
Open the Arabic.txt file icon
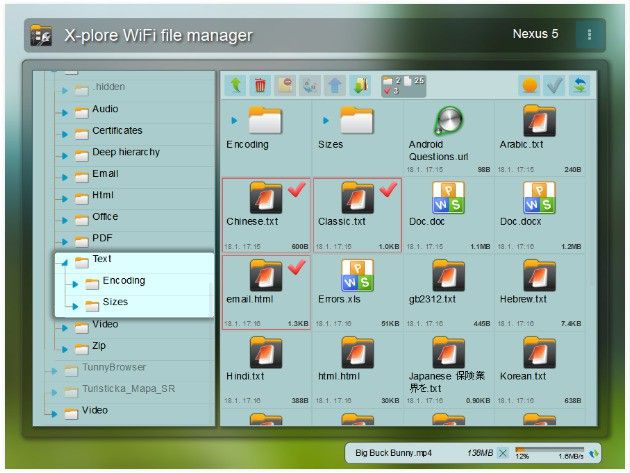click(x=540, y=120)
